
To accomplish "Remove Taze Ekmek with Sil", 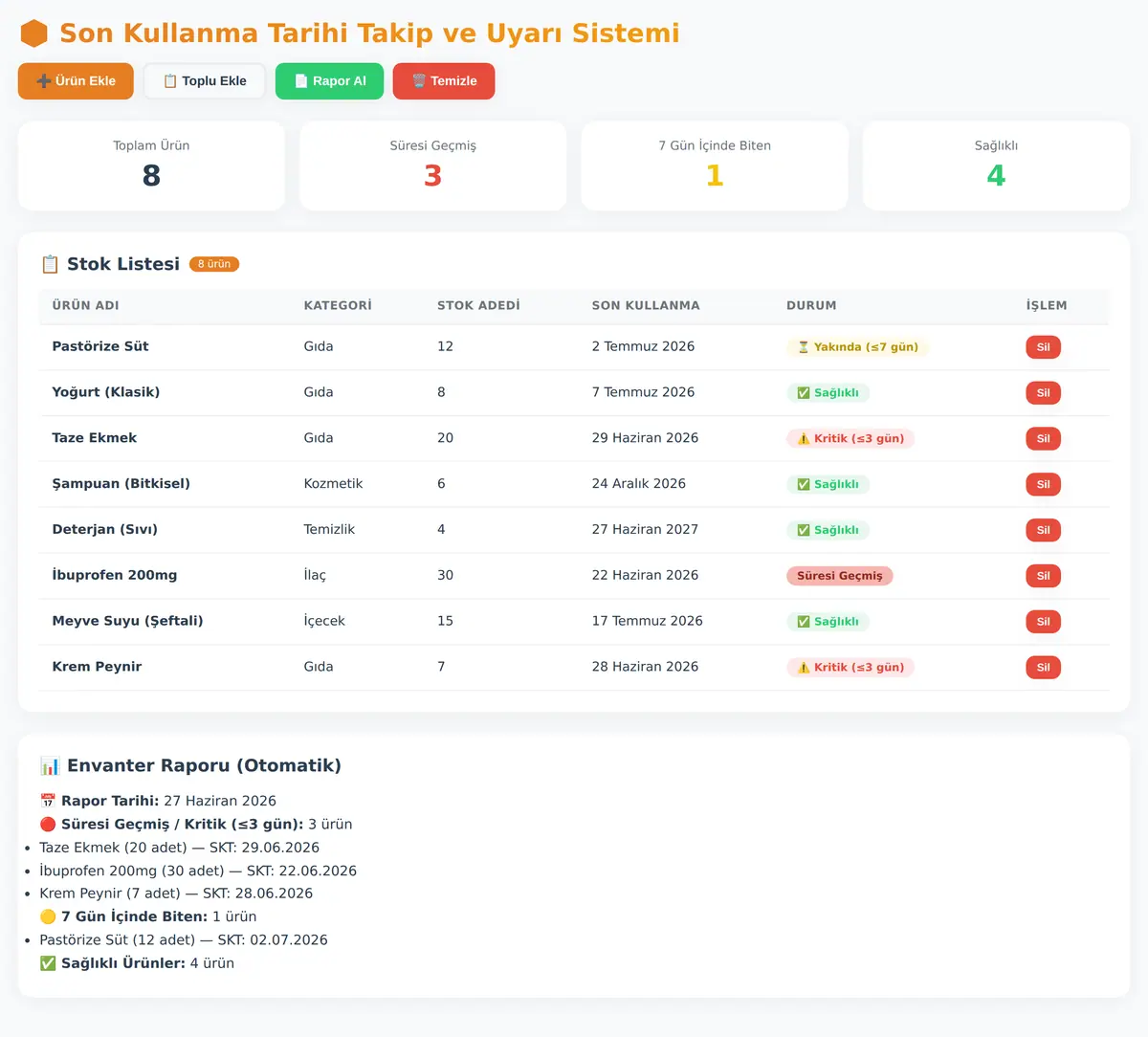I will (1043, 439).
